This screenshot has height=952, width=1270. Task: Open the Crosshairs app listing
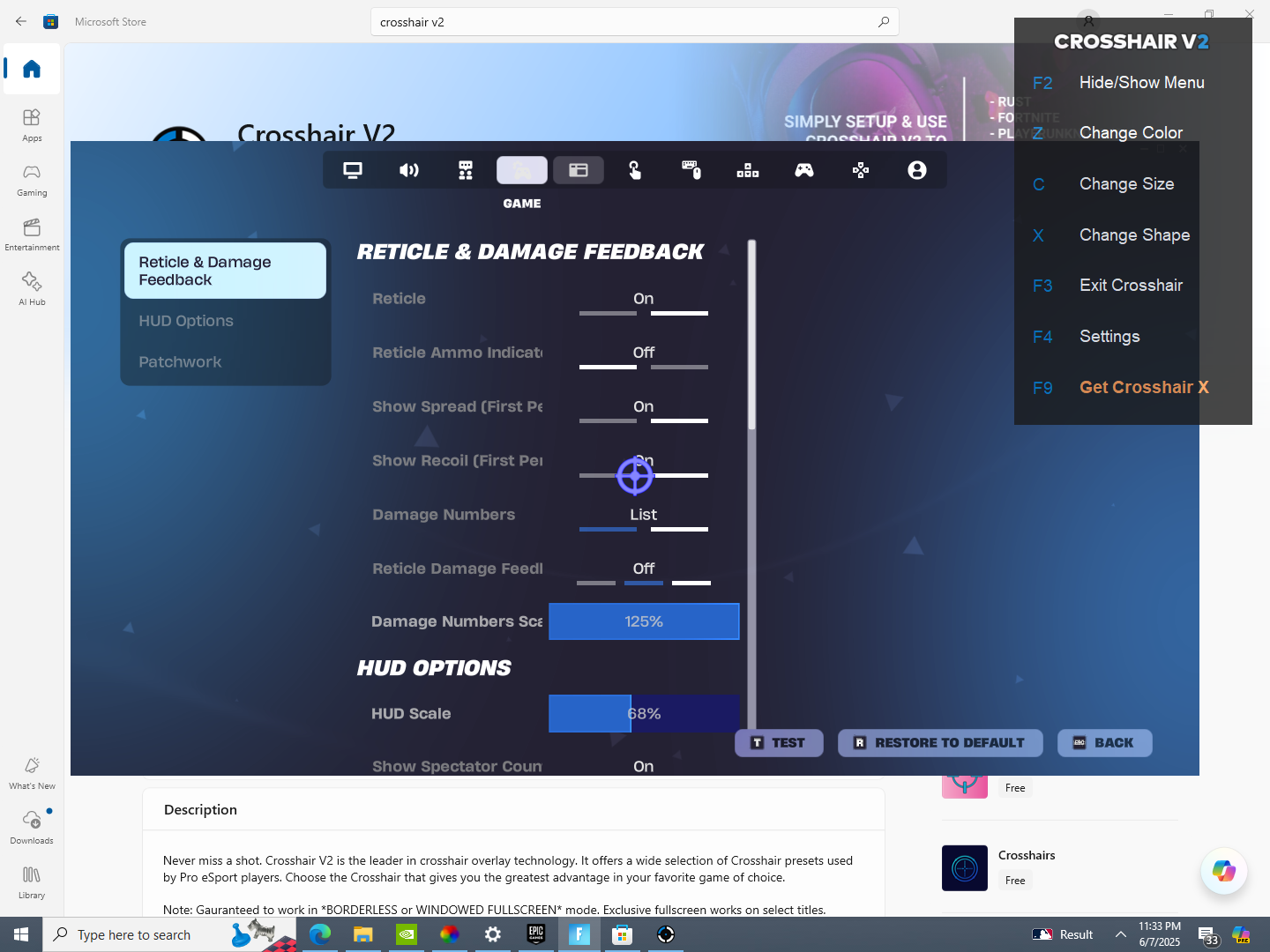point(1027,855)
